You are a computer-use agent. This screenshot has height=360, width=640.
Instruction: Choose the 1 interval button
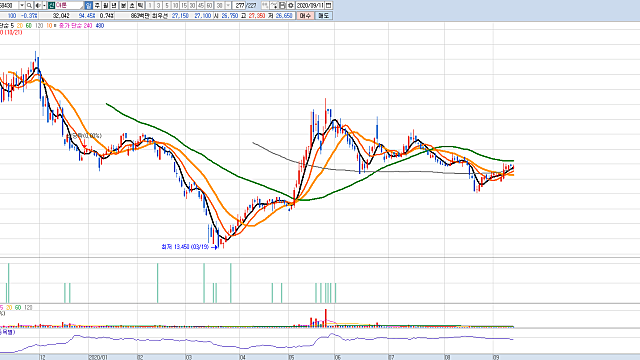click(150, 5)
